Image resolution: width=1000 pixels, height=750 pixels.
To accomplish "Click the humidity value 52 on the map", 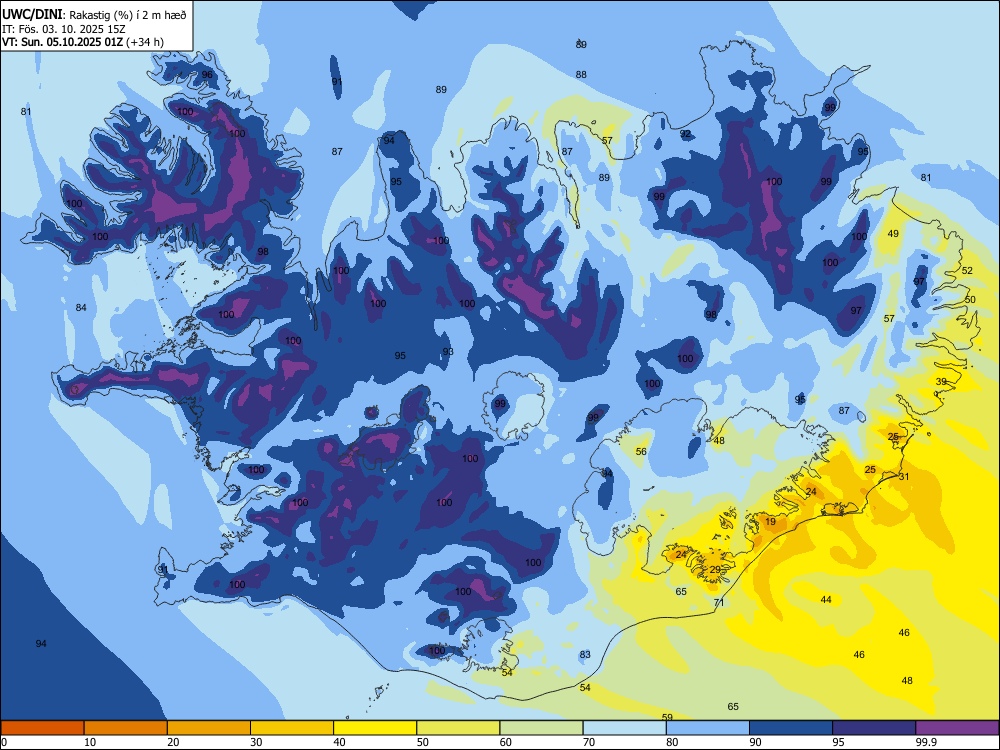I will click(x=967, y=270).
